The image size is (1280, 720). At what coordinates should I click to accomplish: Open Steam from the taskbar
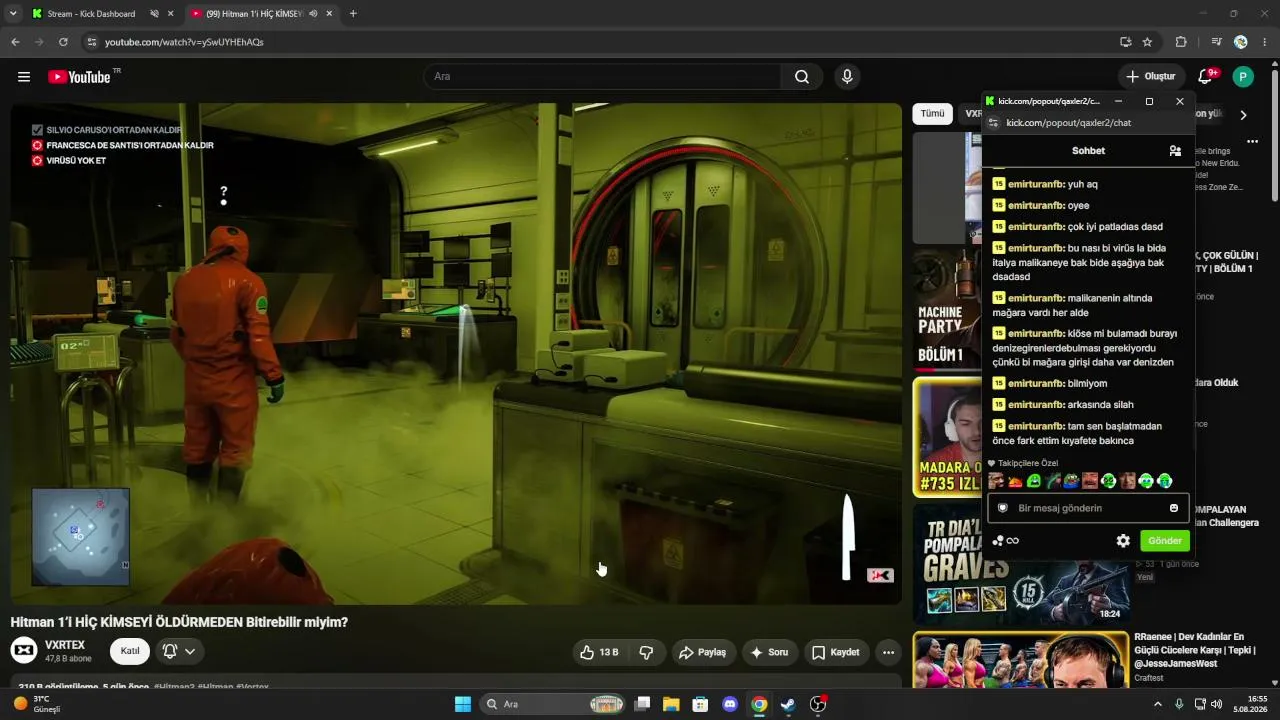pyautogui.click(x=788, y=704)
